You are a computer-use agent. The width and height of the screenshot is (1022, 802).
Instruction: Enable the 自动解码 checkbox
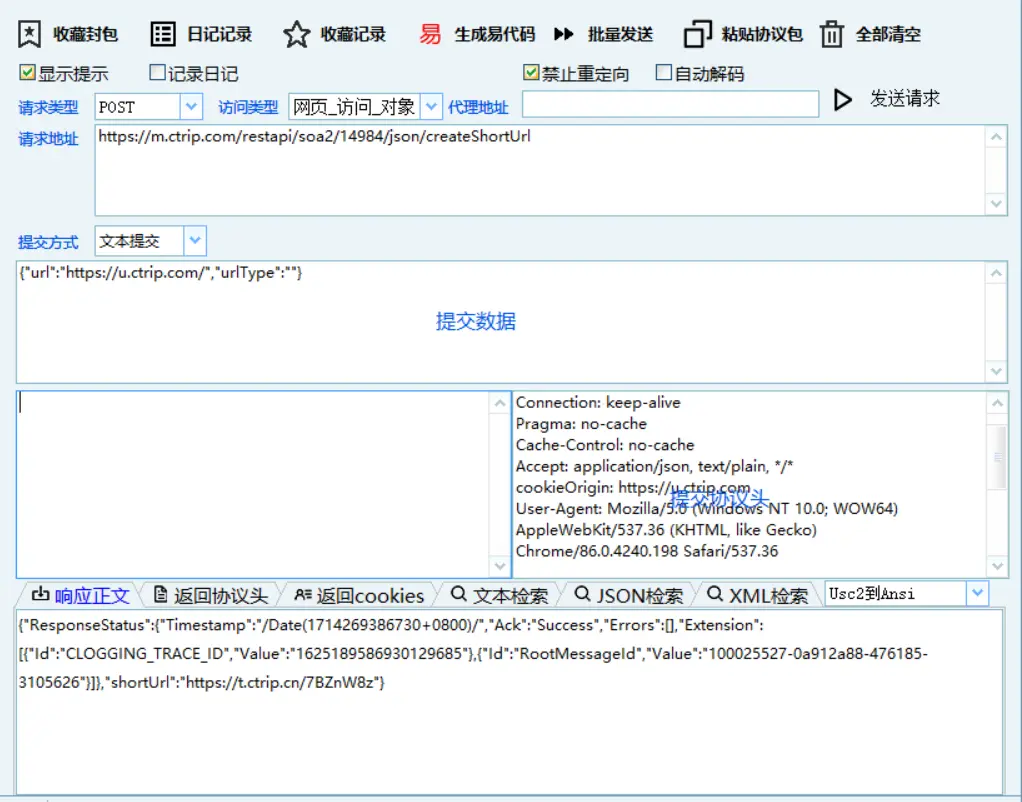pyautogui.click(x=664, y=72)
